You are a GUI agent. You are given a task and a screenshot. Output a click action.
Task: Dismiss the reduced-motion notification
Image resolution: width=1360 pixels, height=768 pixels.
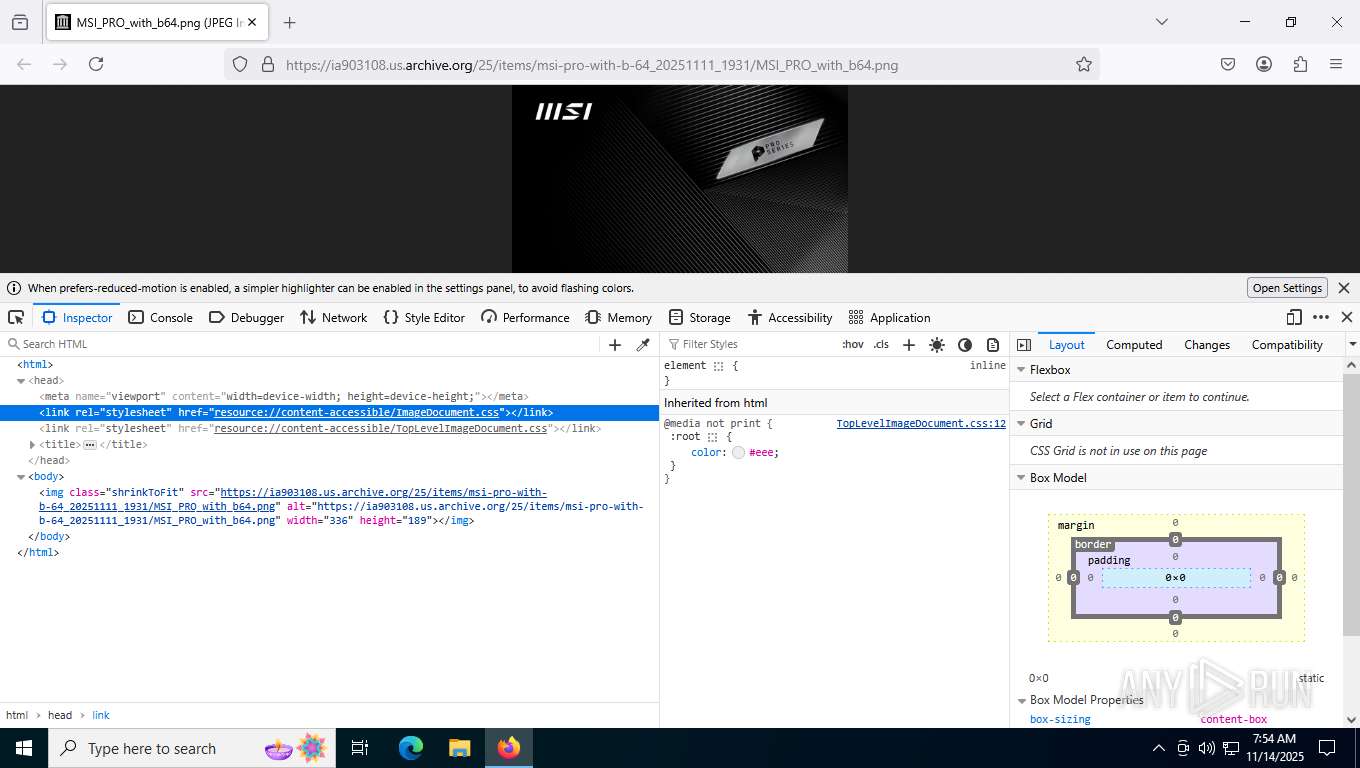point(1344,288)
